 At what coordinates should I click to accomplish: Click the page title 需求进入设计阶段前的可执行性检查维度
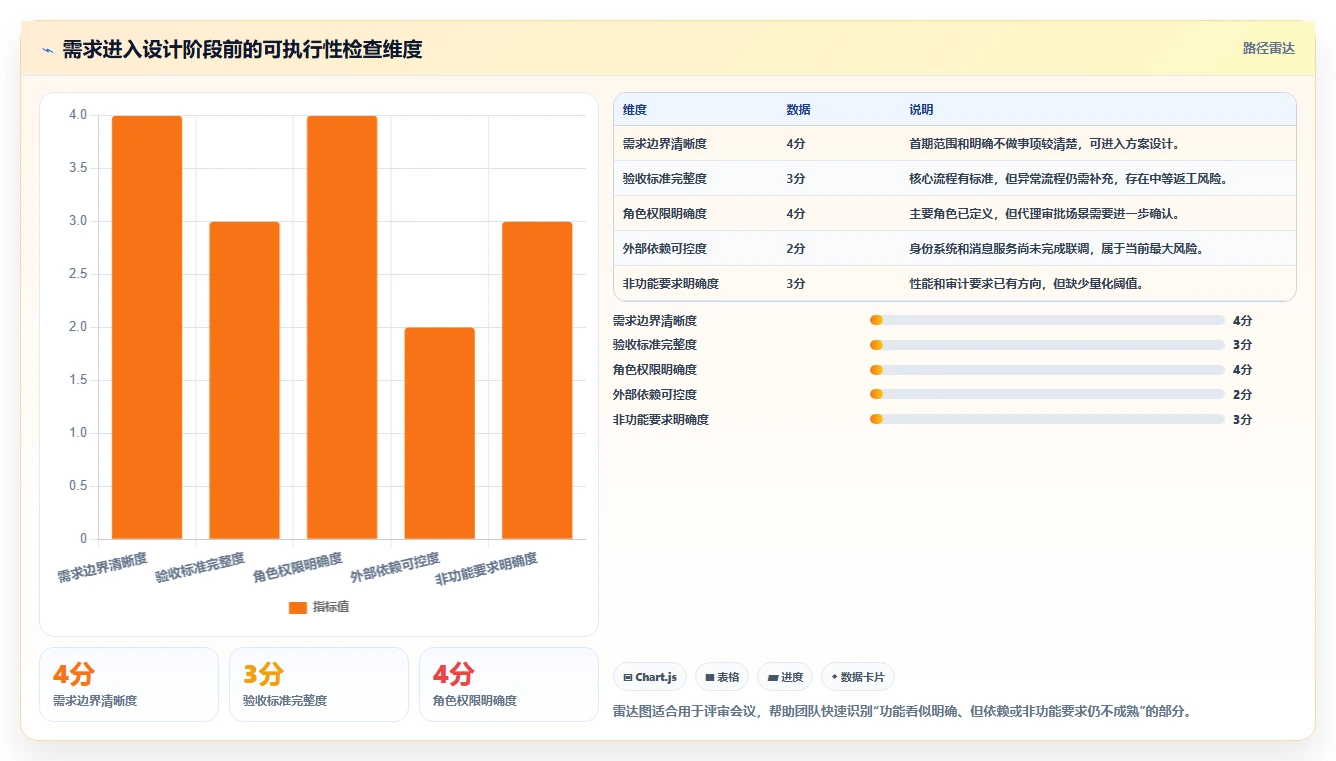pos(242,50)
